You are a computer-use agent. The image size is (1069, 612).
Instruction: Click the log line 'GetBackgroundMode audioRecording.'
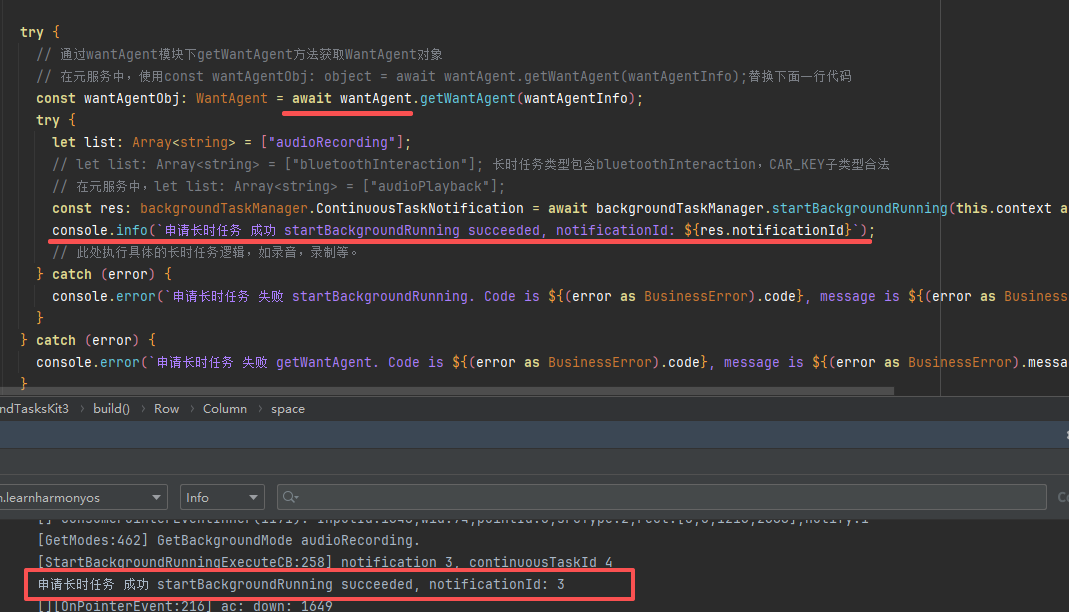click(229, 540)
